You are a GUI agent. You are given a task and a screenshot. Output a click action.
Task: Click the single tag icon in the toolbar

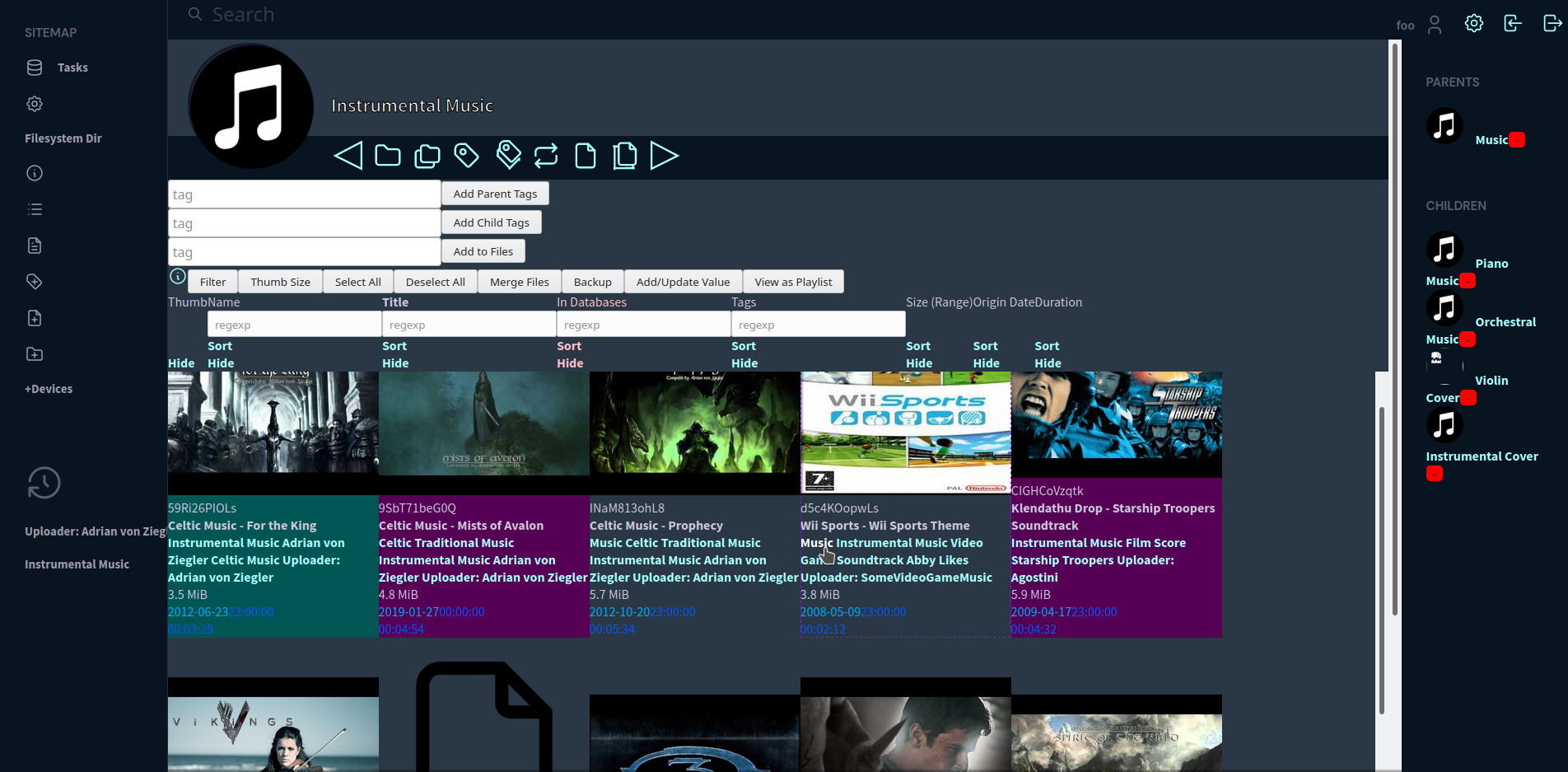[466, 156]
